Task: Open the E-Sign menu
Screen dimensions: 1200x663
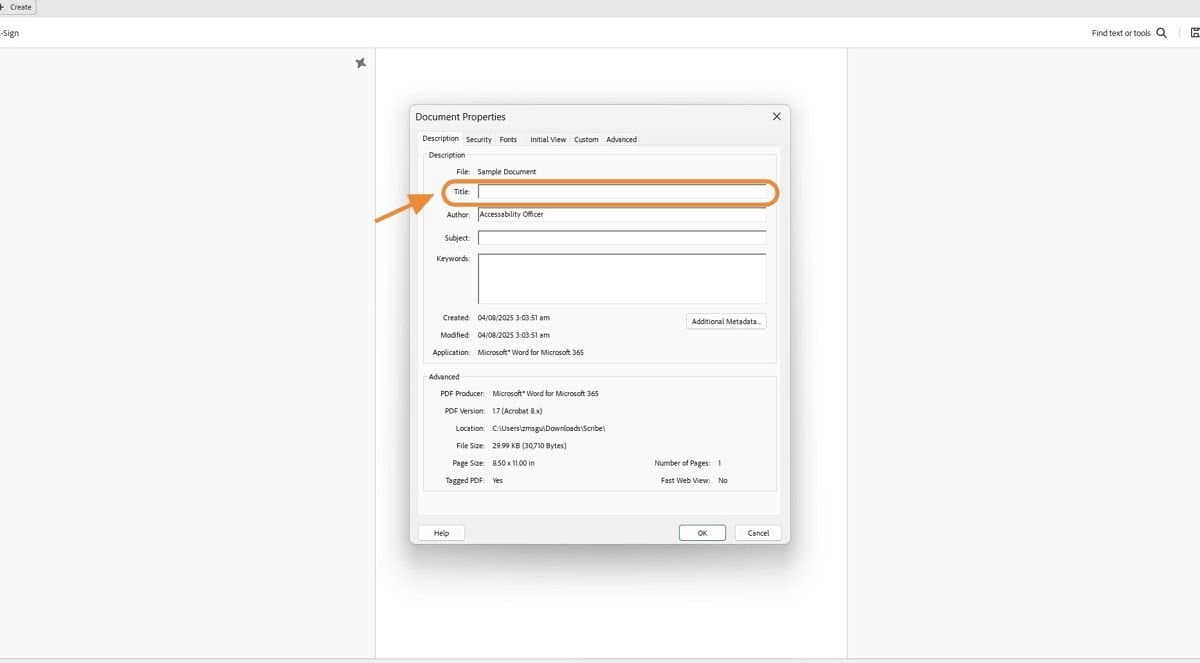Action: [x=10, y=32]
